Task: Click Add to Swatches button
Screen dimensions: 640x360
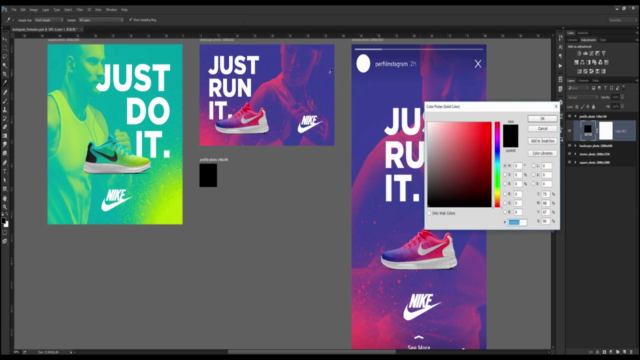Action: point(542,141)
